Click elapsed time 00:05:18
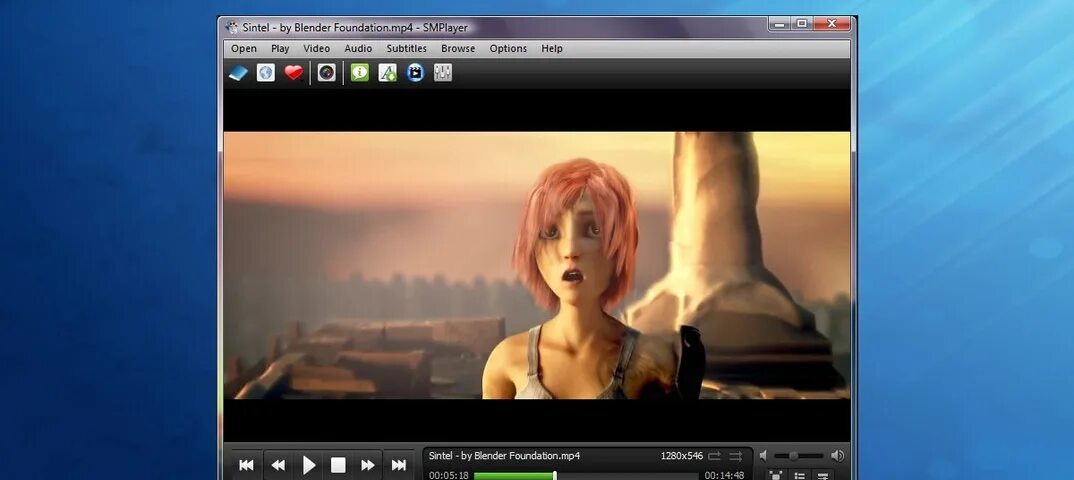Image resolution: width=1074 pixels, height=480 pixels. [x=449, y=475]
